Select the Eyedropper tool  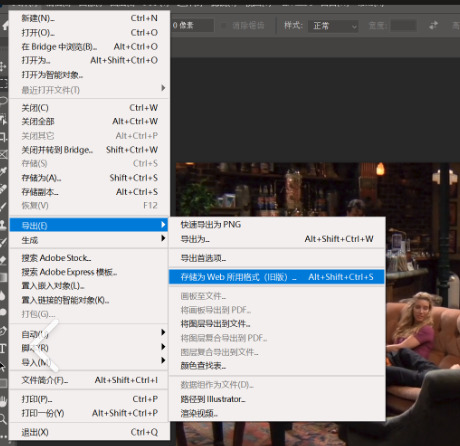click(x=3, y=171)
